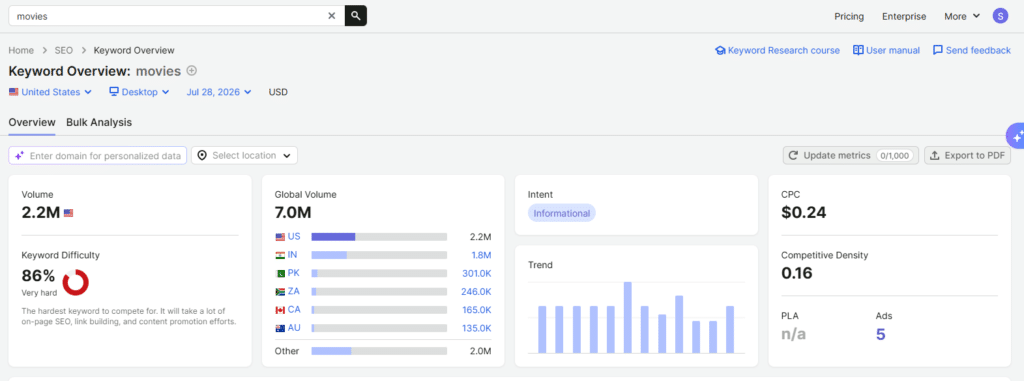Click the IN country link

[293, 255]
